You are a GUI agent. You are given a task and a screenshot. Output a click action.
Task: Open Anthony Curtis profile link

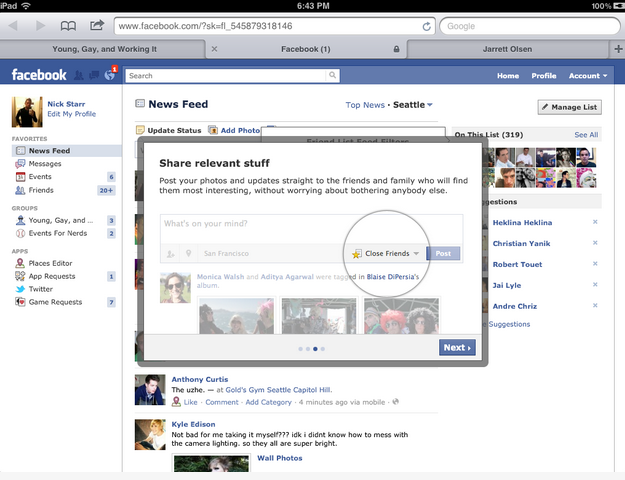click(200, 379)
